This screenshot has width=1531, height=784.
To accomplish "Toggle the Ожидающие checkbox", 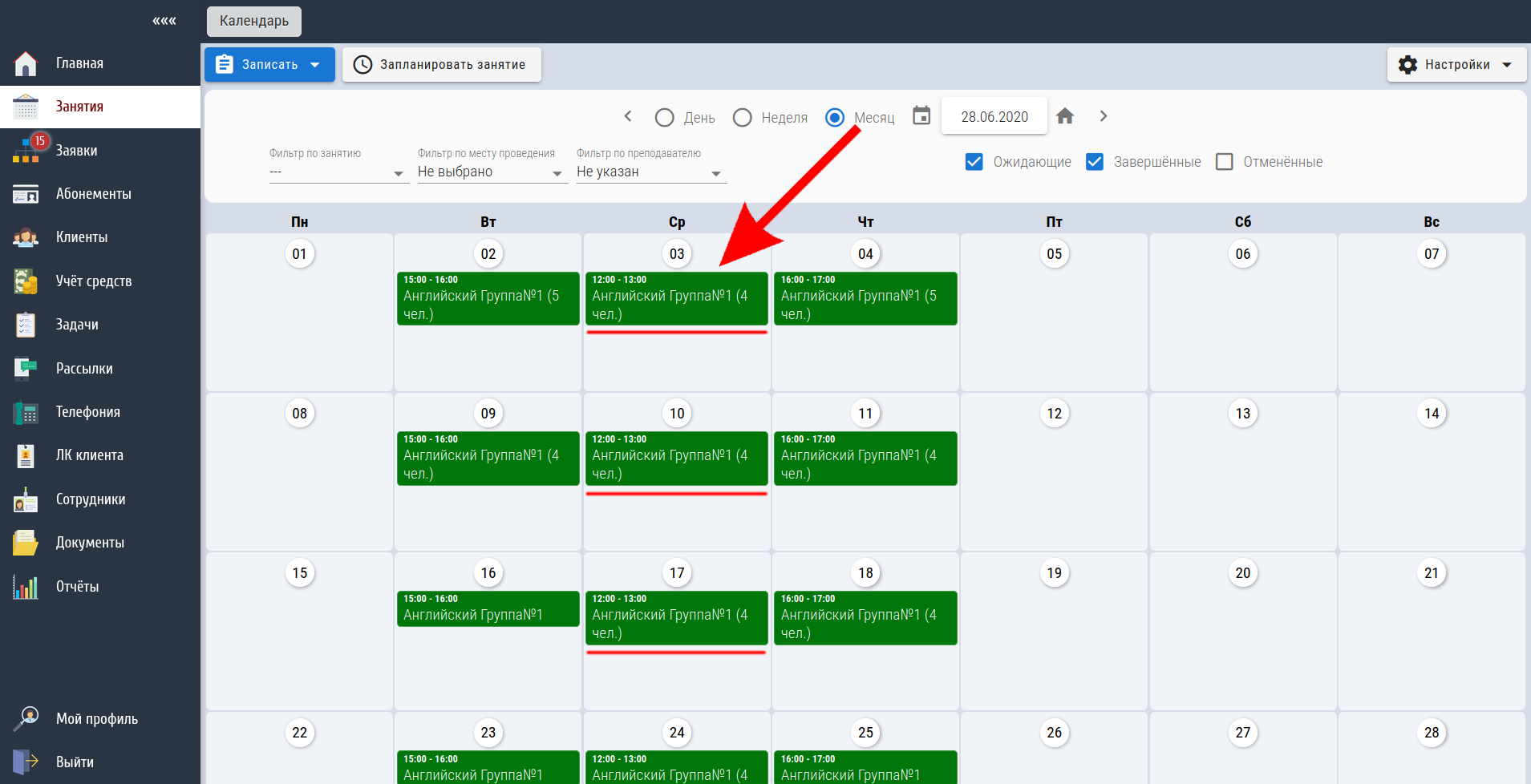I will pos(974,162).
